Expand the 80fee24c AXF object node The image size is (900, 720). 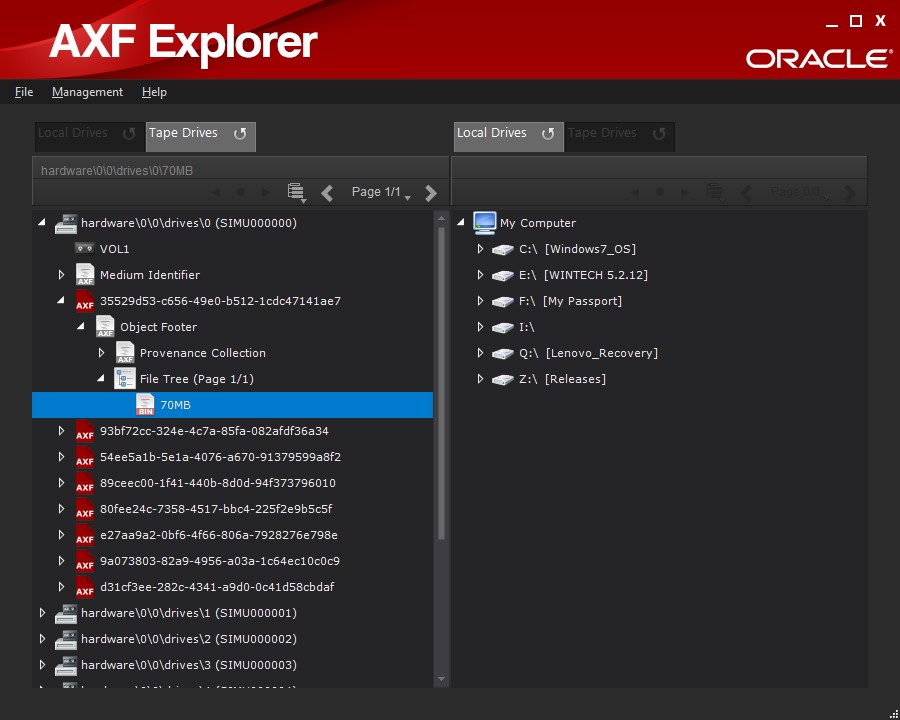pyautogui.click(x=61, y=509)
